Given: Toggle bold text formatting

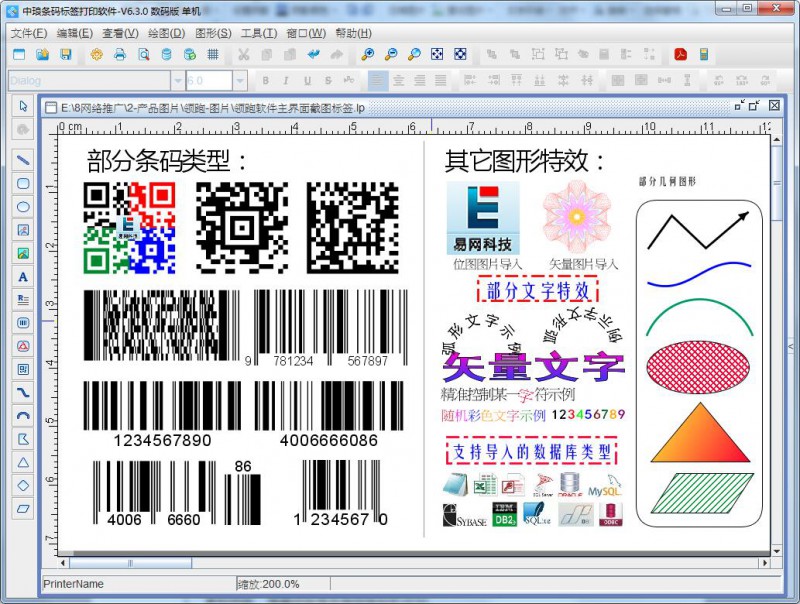Looking at the screenshot, I should (x=265, y=81).
